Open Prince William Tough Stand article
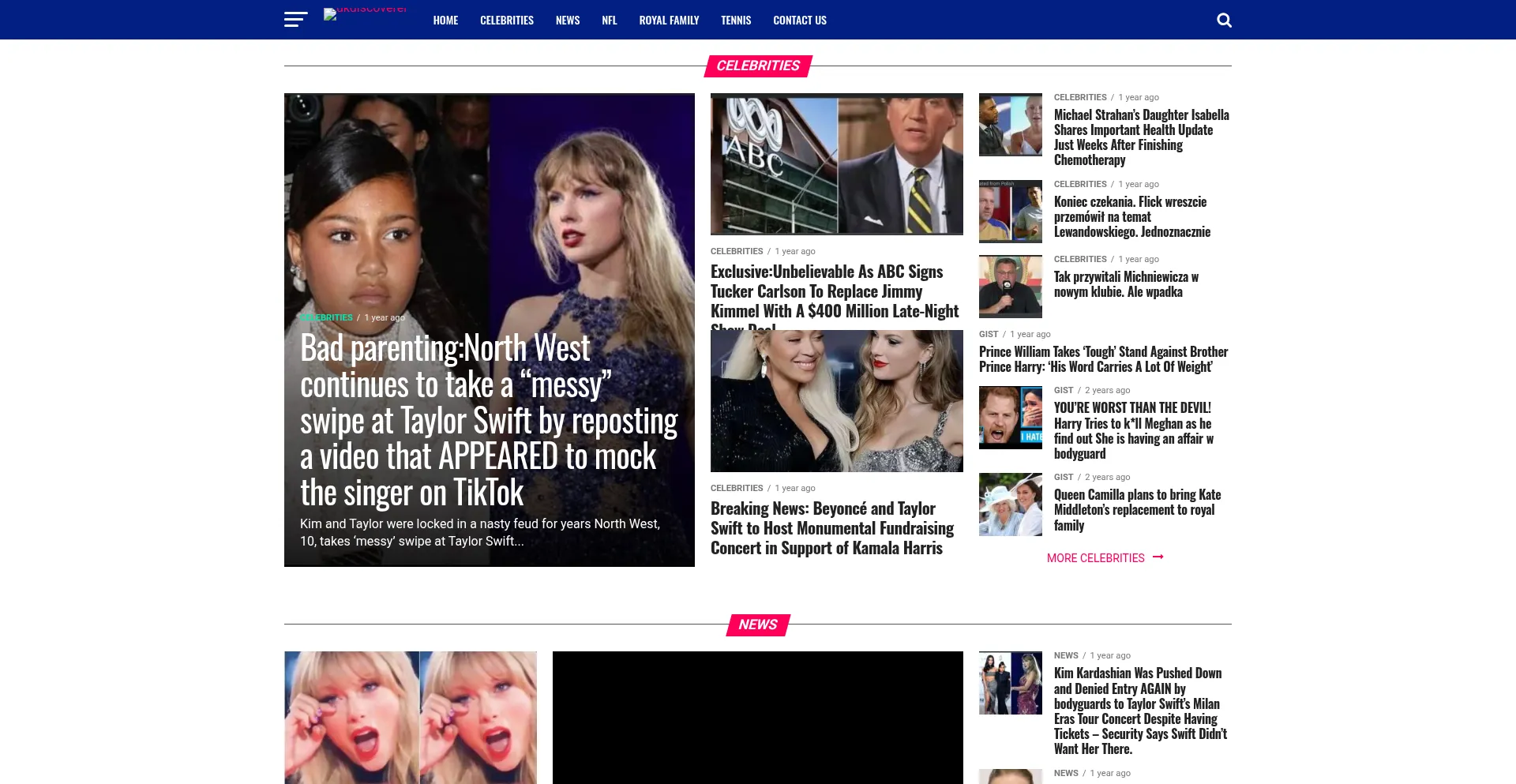The height and width of the screenshot is (784, 1516). [1103, 359]
